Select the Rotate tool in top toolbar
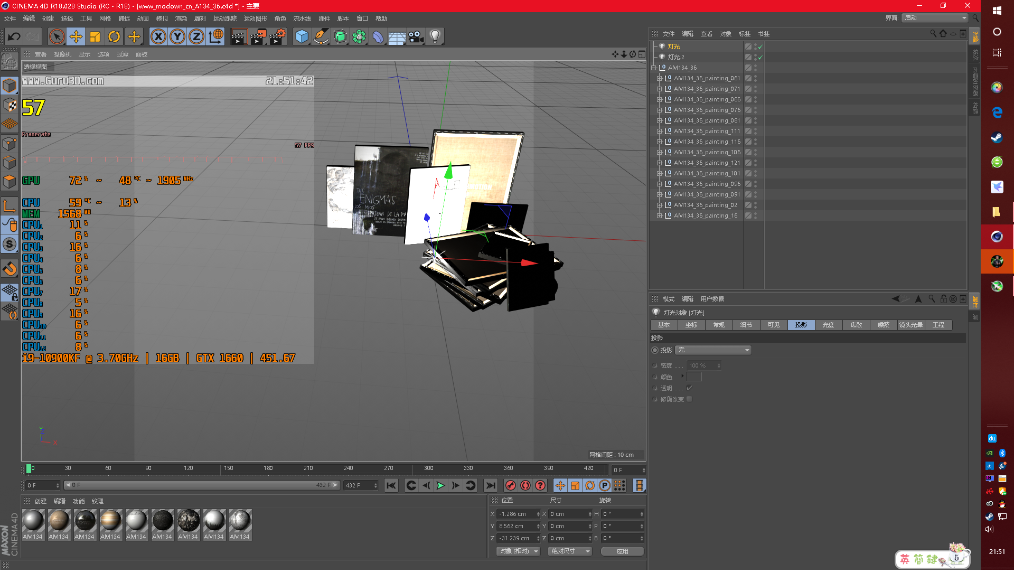The image size is (1014, 570). [x=114, y=37]
